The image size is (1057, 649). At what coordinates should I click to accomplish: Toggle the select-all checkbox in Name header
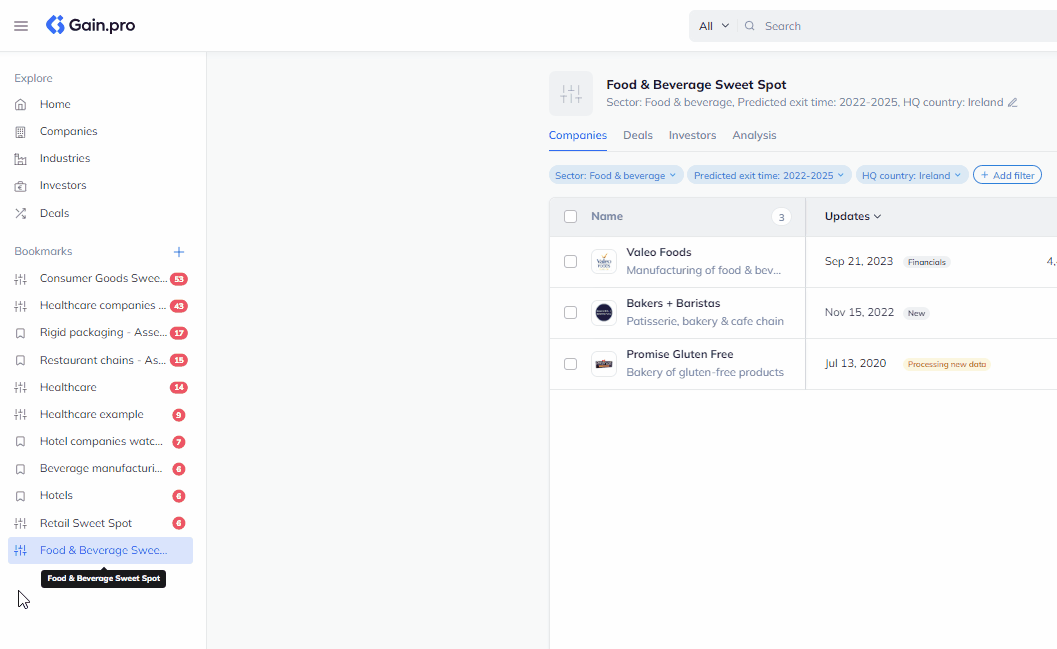(x=570, y=216)
